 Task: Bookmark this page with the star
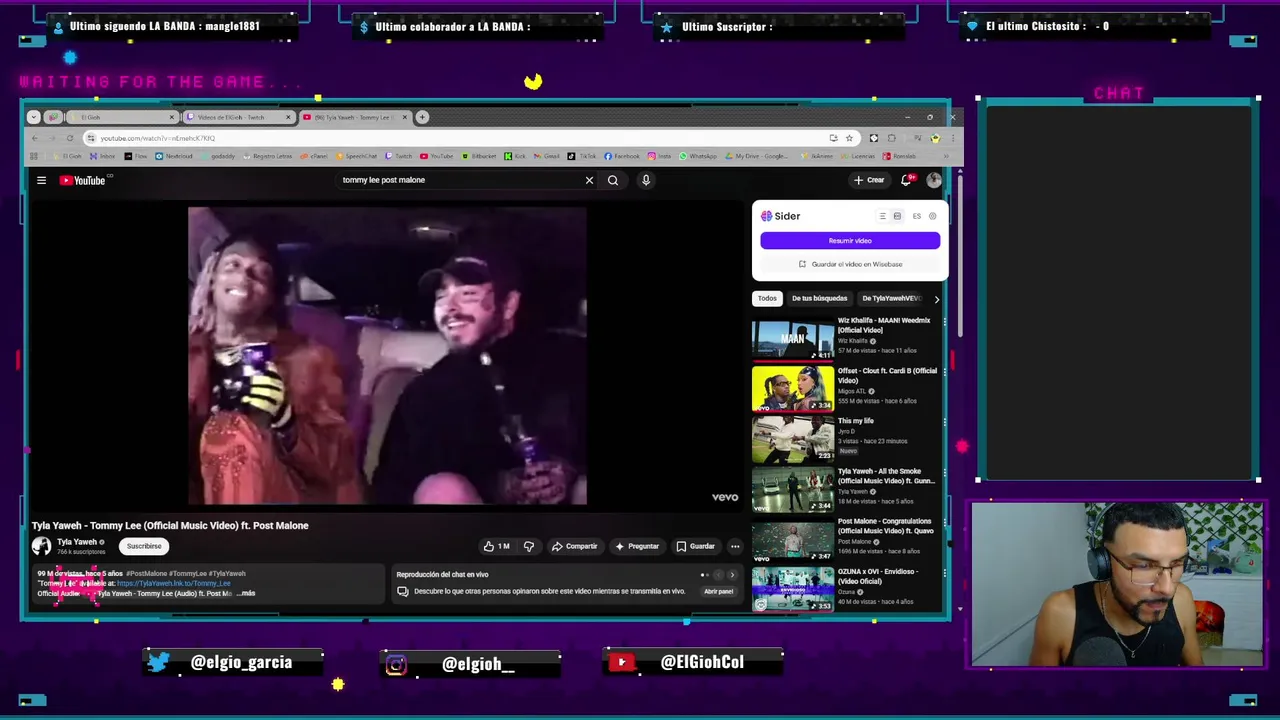(x=849, y=138)
